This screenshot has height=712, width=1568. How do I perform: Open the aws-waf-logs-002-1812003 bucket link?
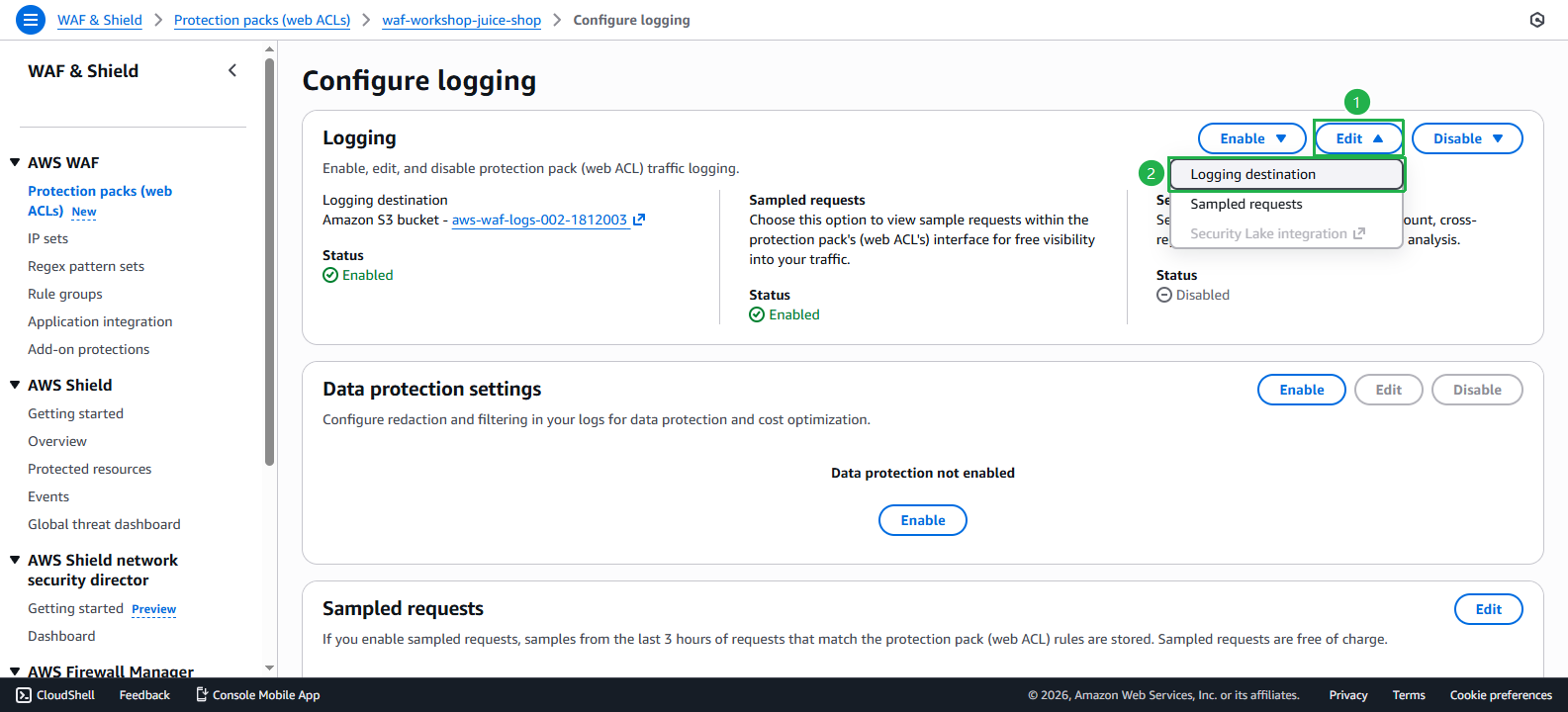(539, 220)
